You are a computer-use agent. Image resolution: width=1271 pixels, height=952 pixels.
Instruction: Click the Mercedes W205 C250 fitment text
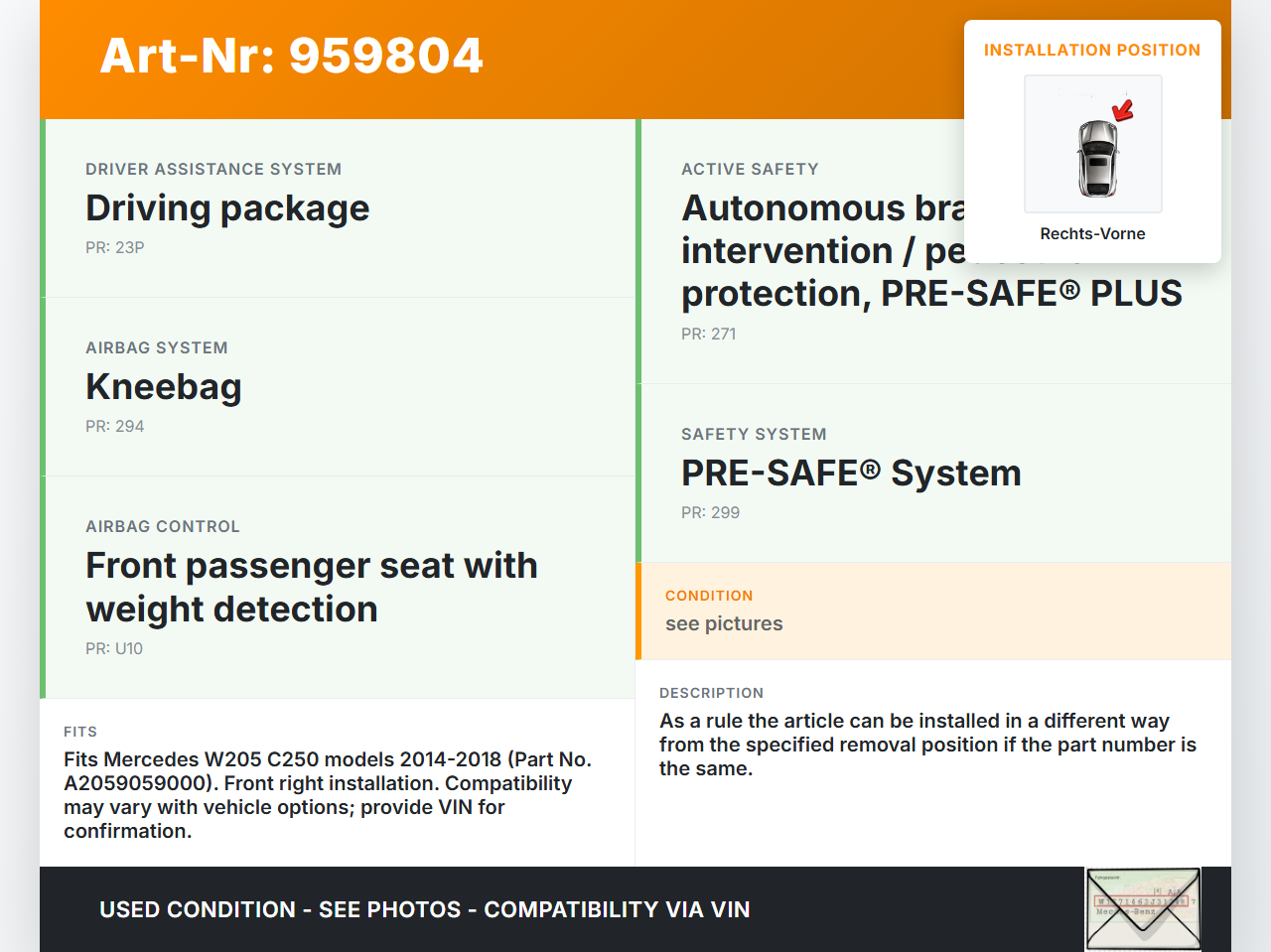point(328,795)
